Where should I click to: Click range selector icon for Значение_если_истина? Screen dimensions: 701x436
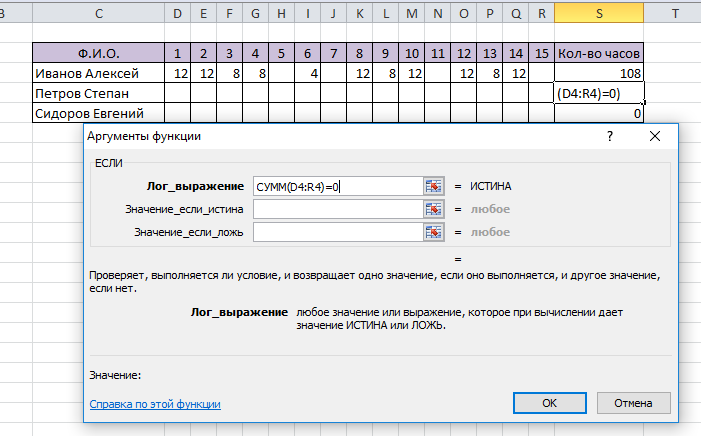click(x=433, y=209)
